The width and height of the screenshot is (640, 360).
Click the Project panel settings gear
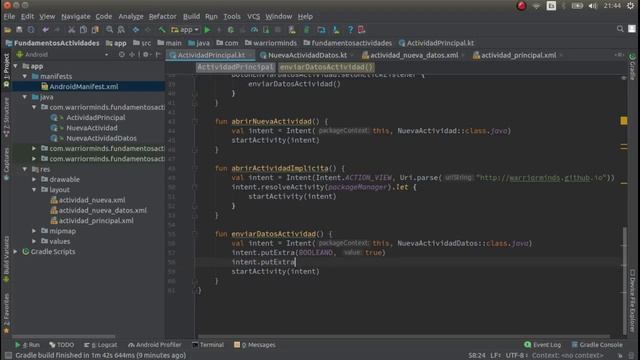point(146,54)
